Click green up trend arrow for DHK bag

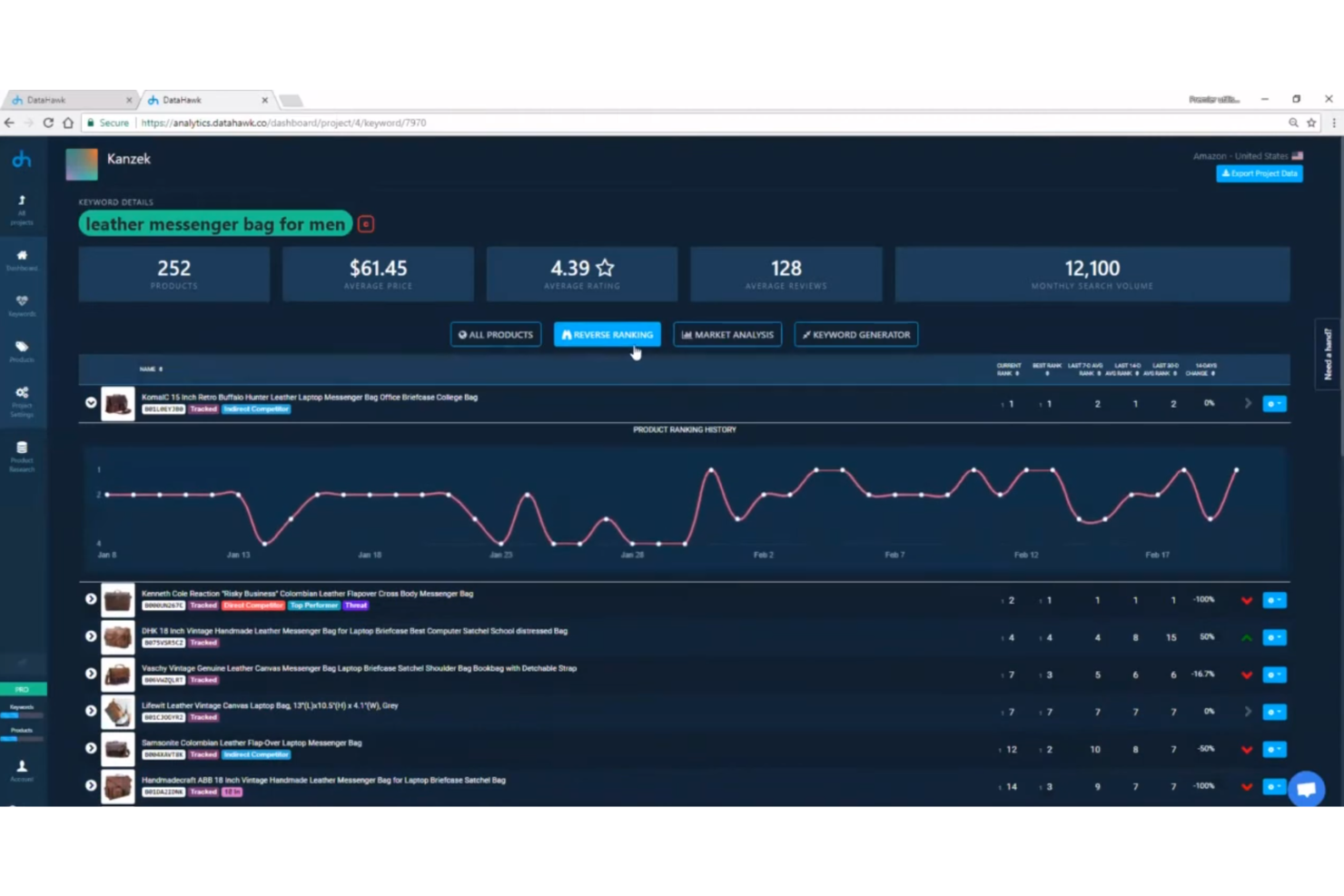[1247, 637]
